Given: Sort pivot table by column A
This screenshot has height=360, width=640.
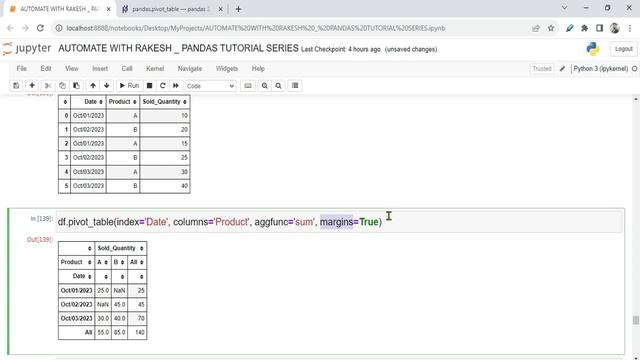Looking at the screenshot, I should point(102,262).
